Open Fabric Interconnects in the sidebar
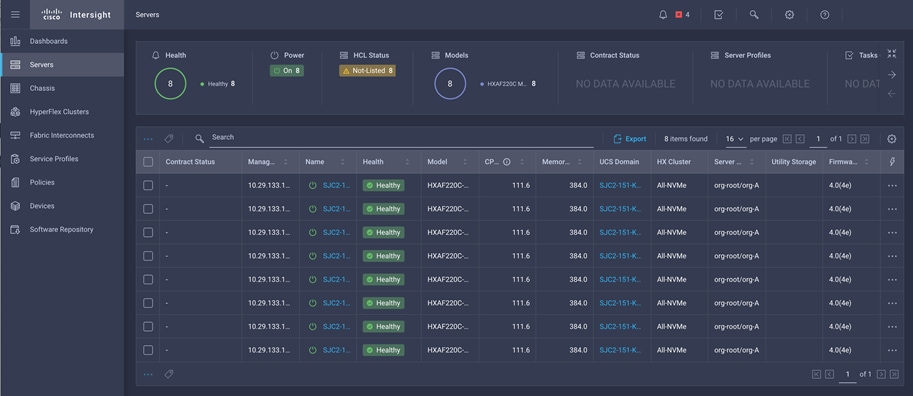Screen dimensions: 913x396 pyautogui.click(x=62, y=135)
